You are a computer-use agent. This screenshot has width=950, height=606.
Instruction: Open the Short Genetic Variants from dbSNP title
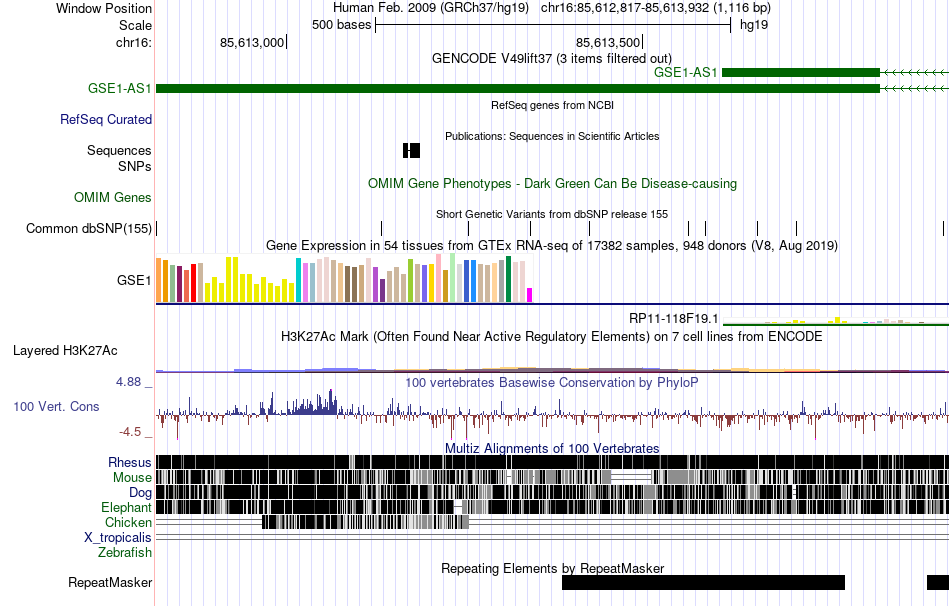click(552, 214)
